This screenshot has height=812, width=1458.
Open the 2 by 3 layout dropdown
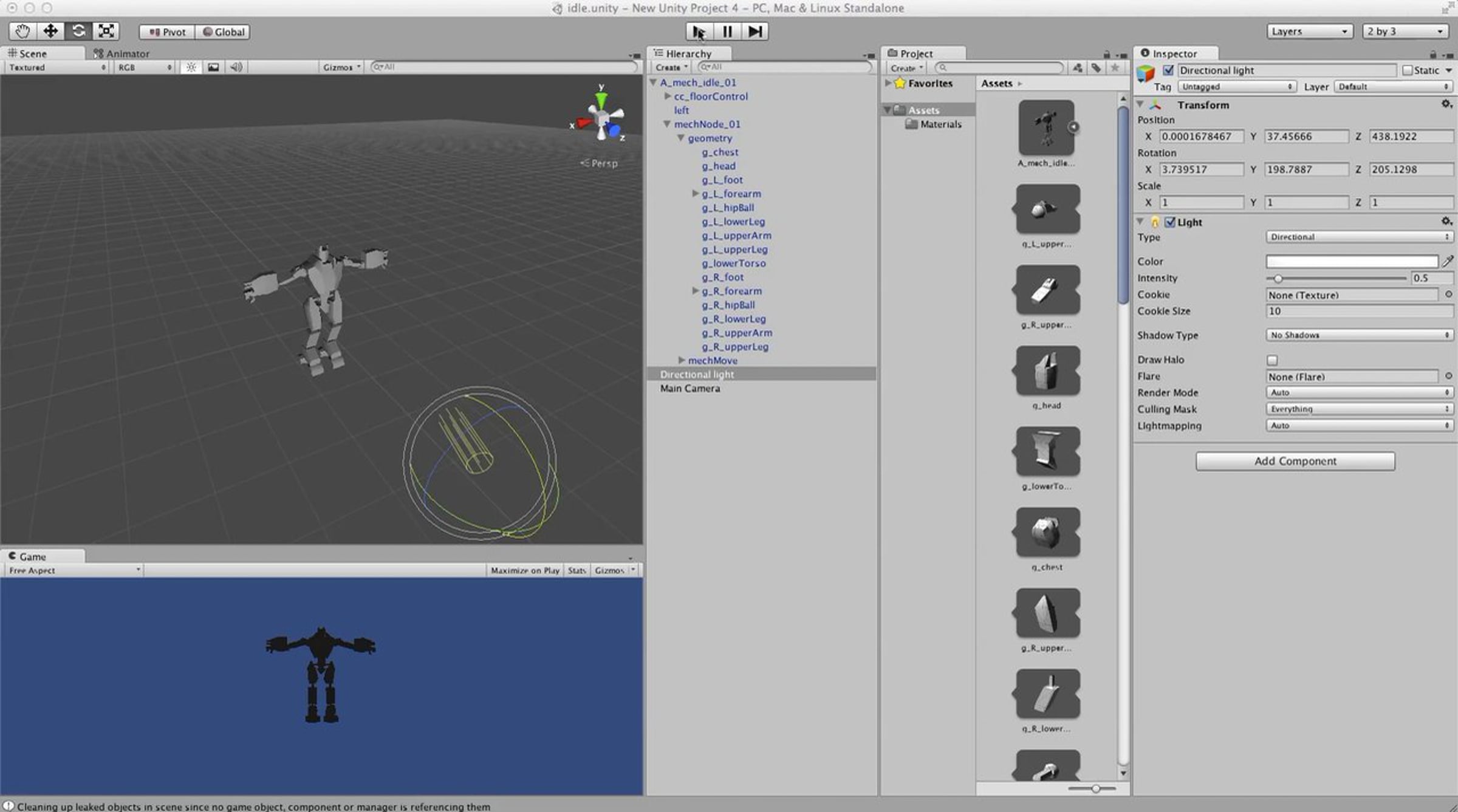click(1405, 31)
